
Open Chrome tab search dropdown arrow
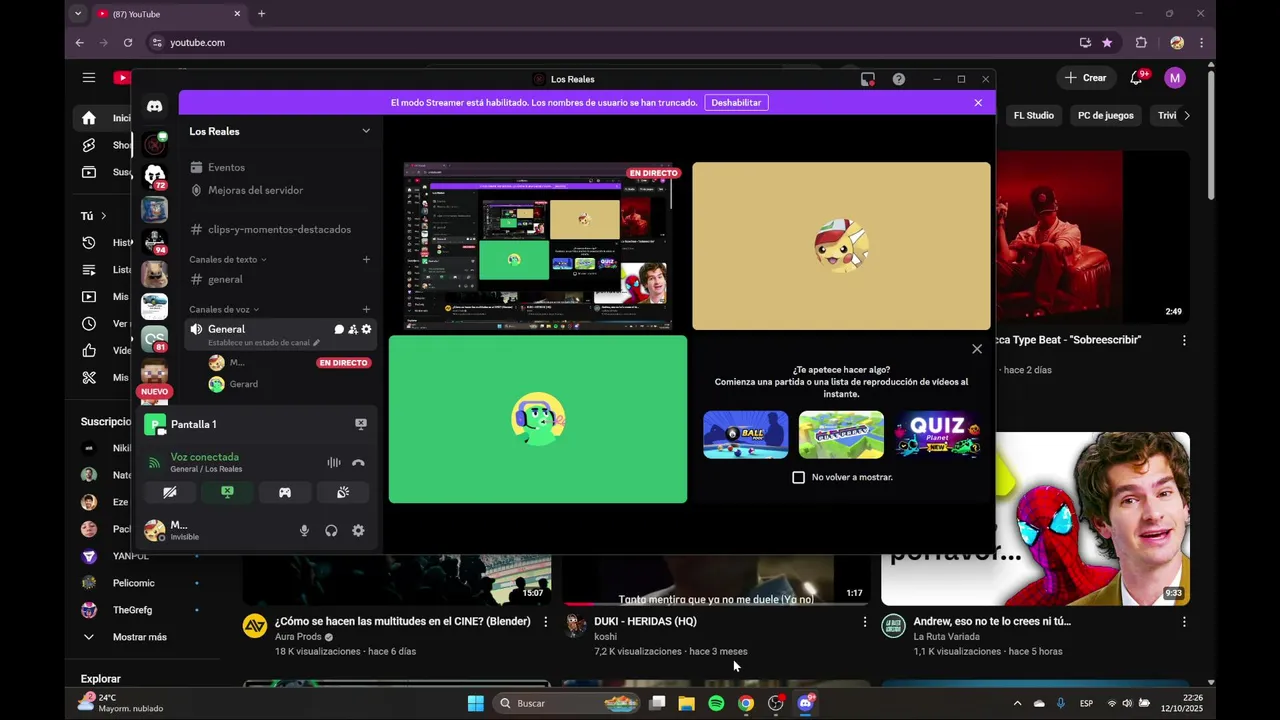pos(78,14)
